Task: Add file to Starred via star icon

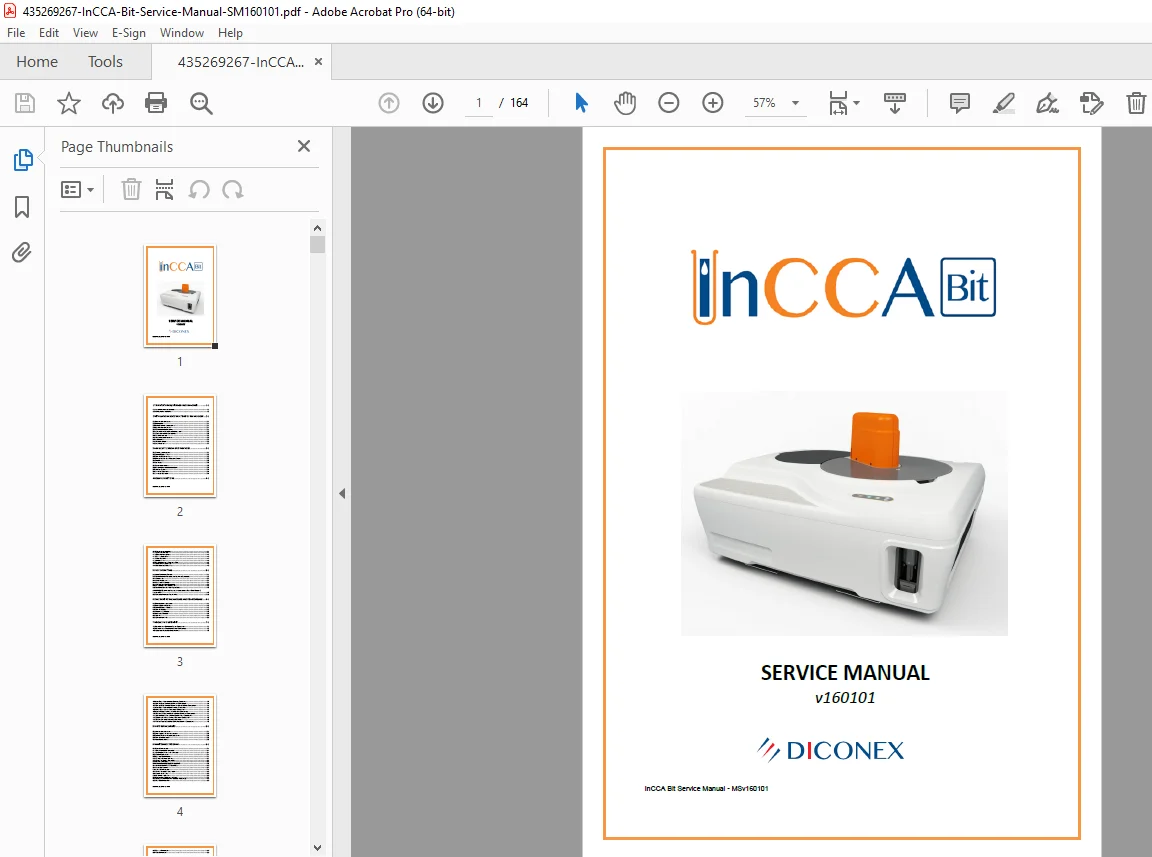Action: click(68, 103)
